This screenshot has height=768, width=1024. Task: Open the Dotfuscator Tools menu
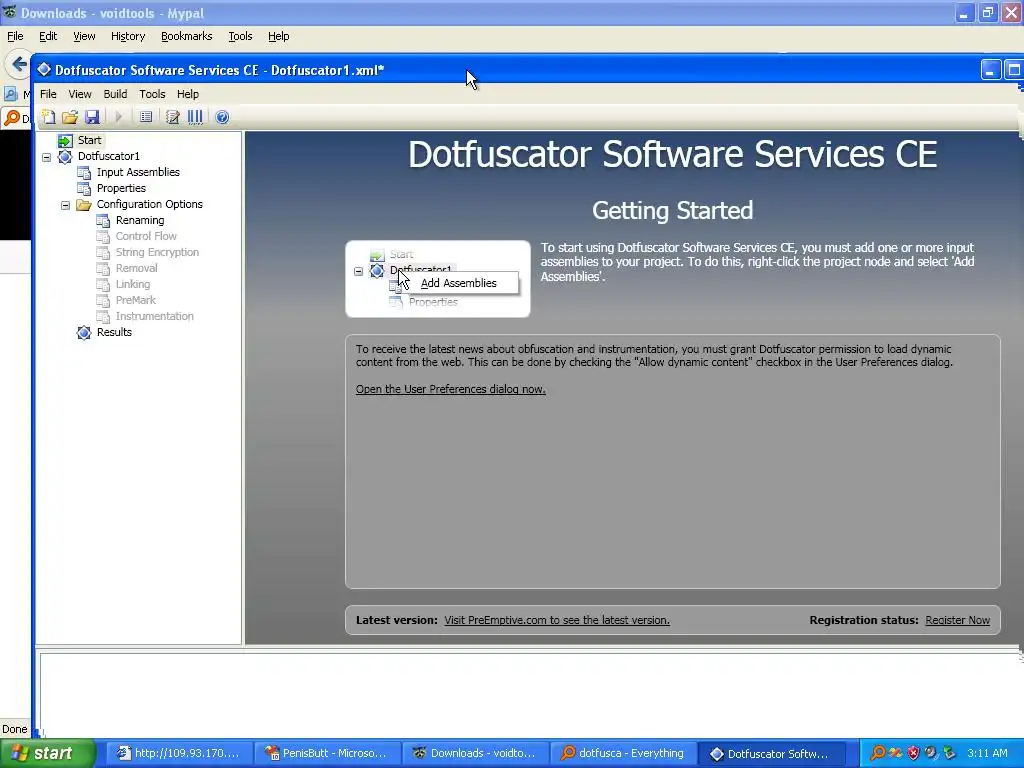point(152,94)
